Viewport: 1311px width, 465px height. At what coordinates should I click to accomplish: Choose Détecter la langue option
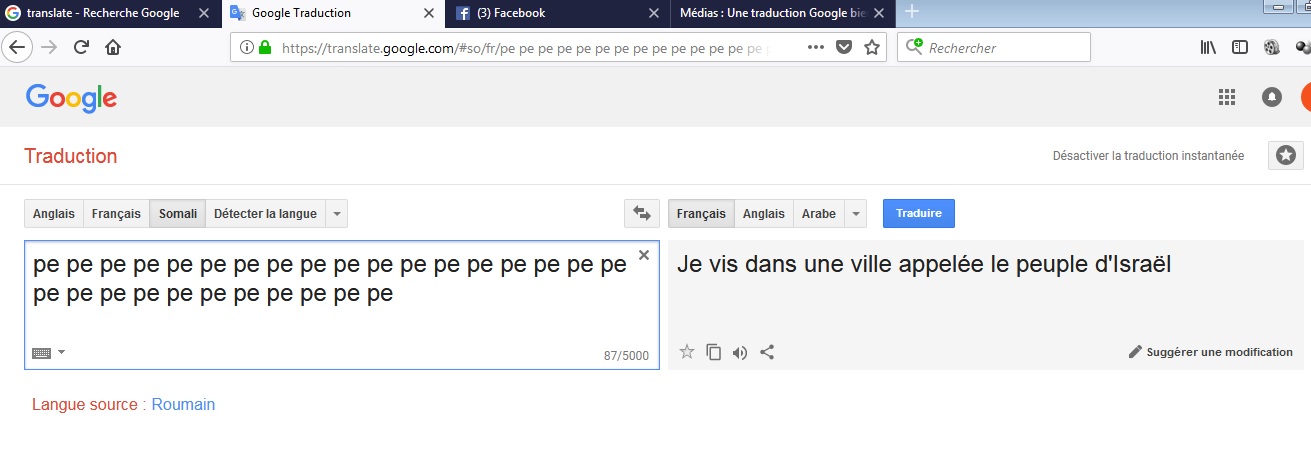(265, 213)
